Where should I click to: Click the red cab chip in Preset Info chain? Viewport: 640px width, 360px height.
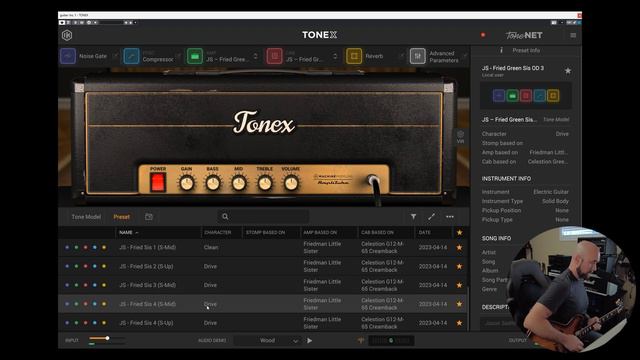(x=526, y=96)
